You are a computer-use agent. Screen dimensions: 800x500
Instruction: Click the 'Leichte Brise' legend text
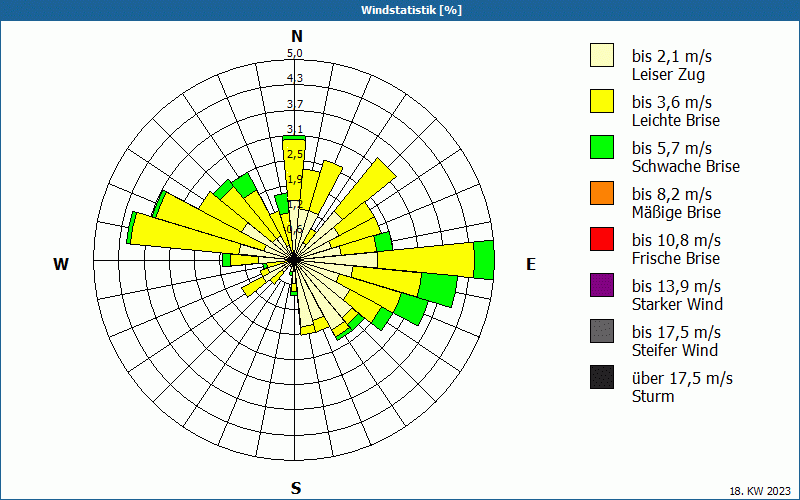point(676,120)
